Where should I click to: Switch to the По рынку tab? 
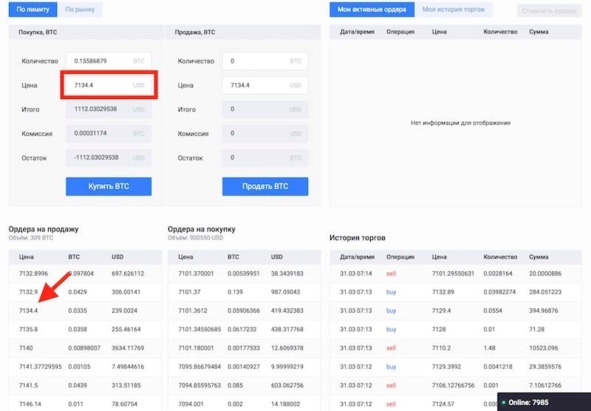(x=80, y=9)
